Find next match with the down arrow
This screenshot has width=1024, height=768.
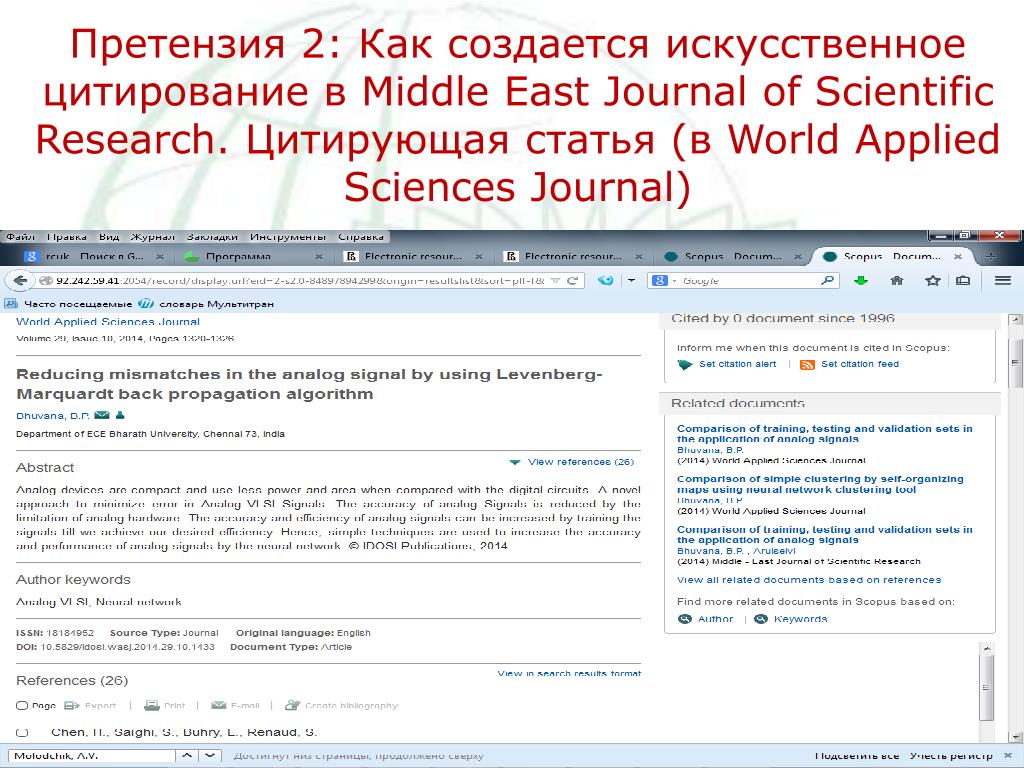click(210, 756)
